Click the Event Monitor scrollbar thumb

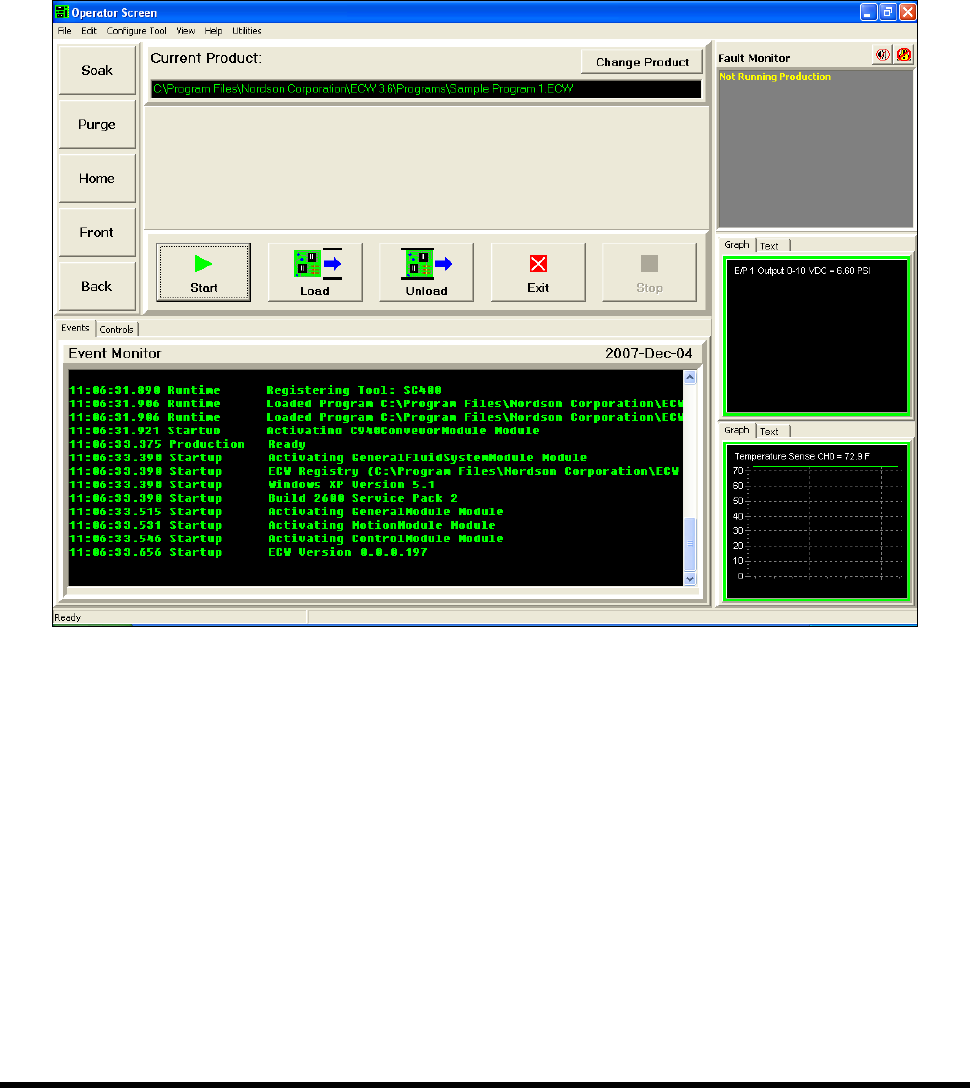click(690, 543)
